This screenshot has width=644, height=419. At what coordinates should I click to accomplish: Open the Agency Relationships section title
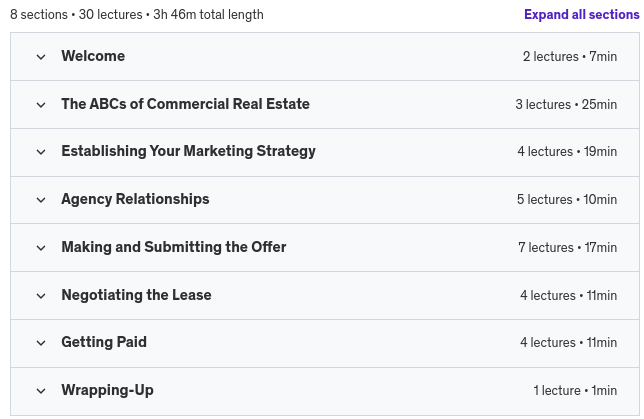point(135,199)
